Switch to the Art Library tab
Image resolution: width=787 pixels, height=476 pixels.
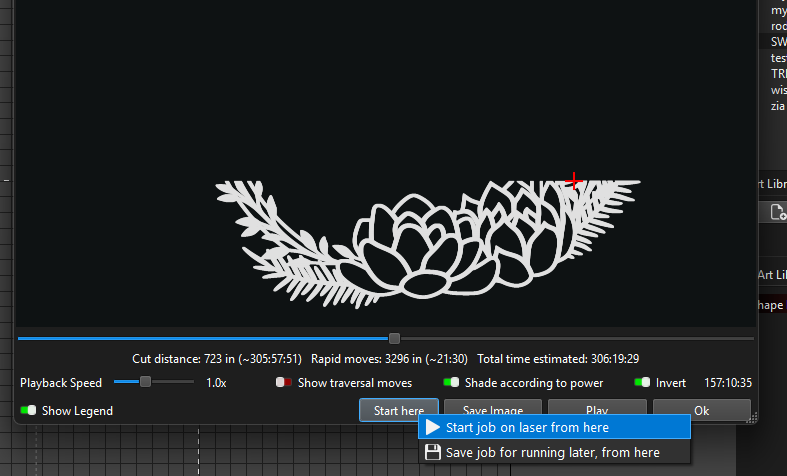coord(771,274)
